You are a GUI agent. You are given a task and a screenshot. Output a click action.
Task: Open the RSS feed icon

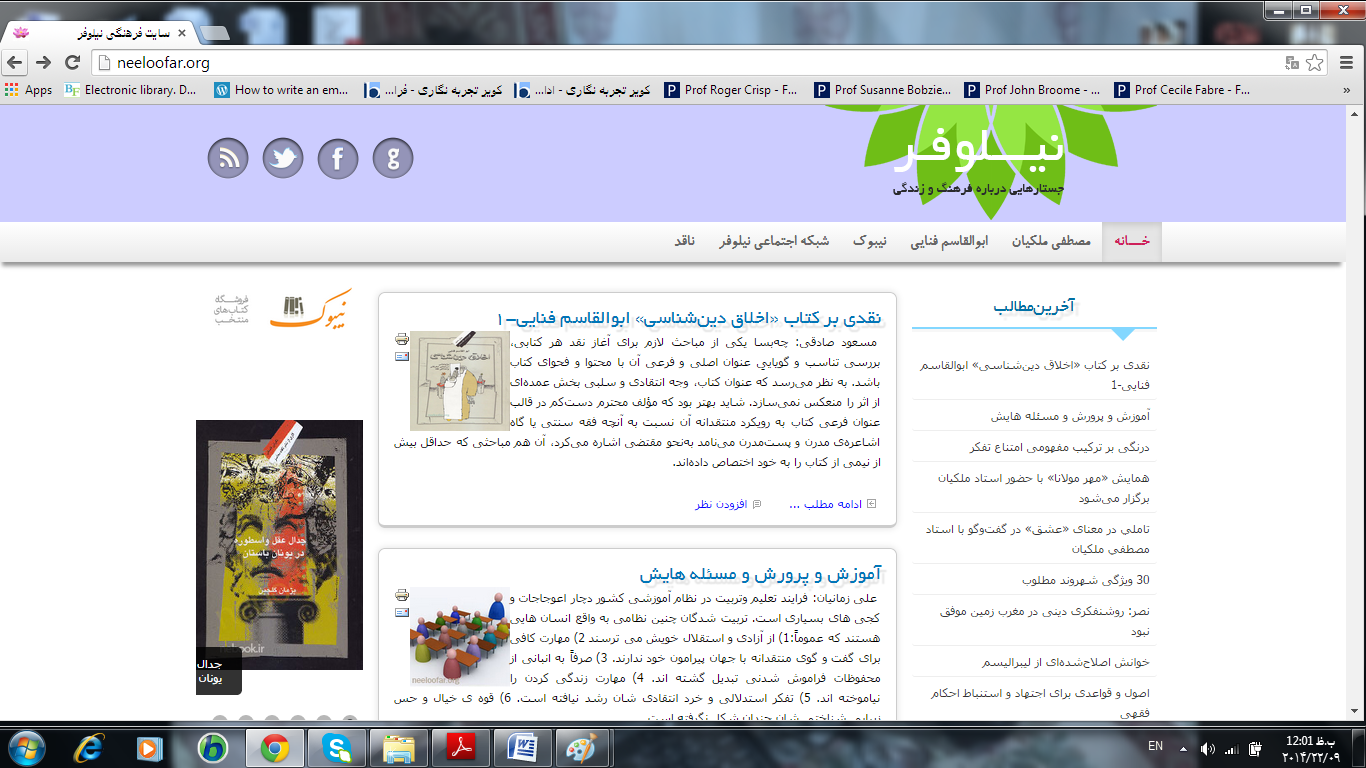(228, 158)
